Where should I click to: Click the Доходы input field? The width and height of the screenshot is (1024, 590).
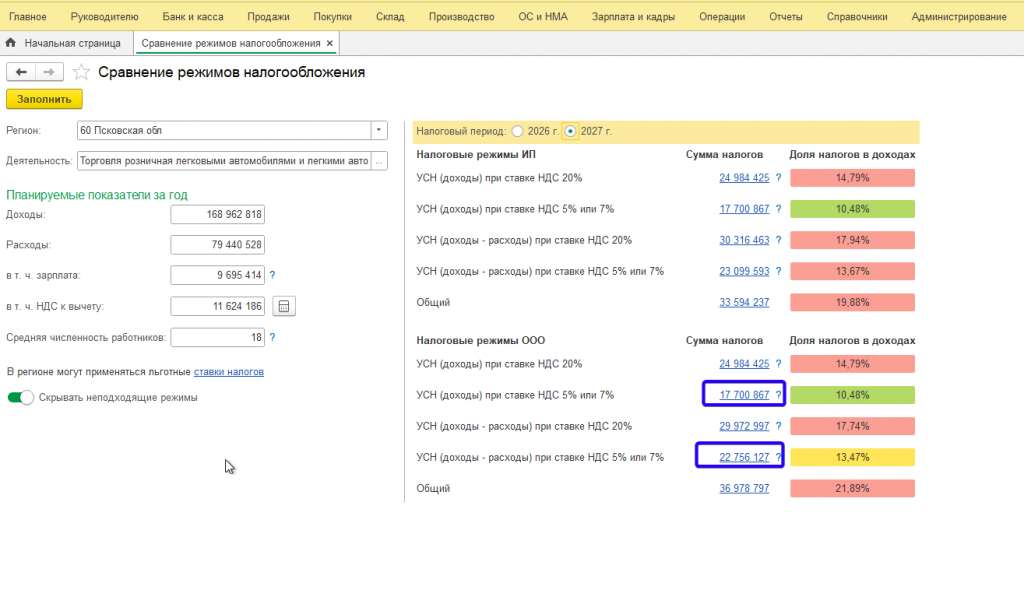coord(217,214)
